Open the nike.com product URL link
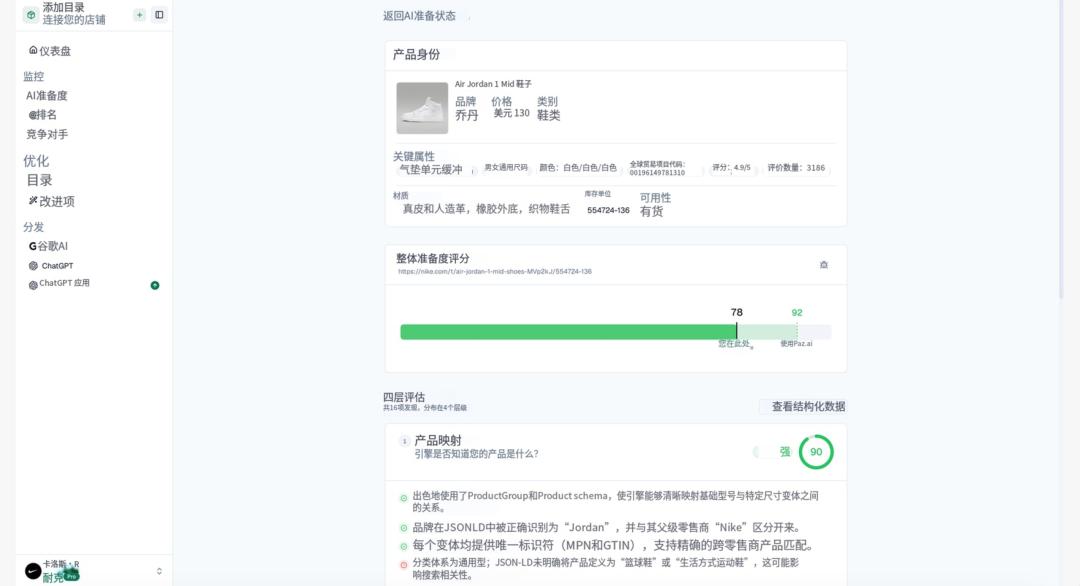The image size is (1080, 586). pyautogui.click(x=495, y=271)
